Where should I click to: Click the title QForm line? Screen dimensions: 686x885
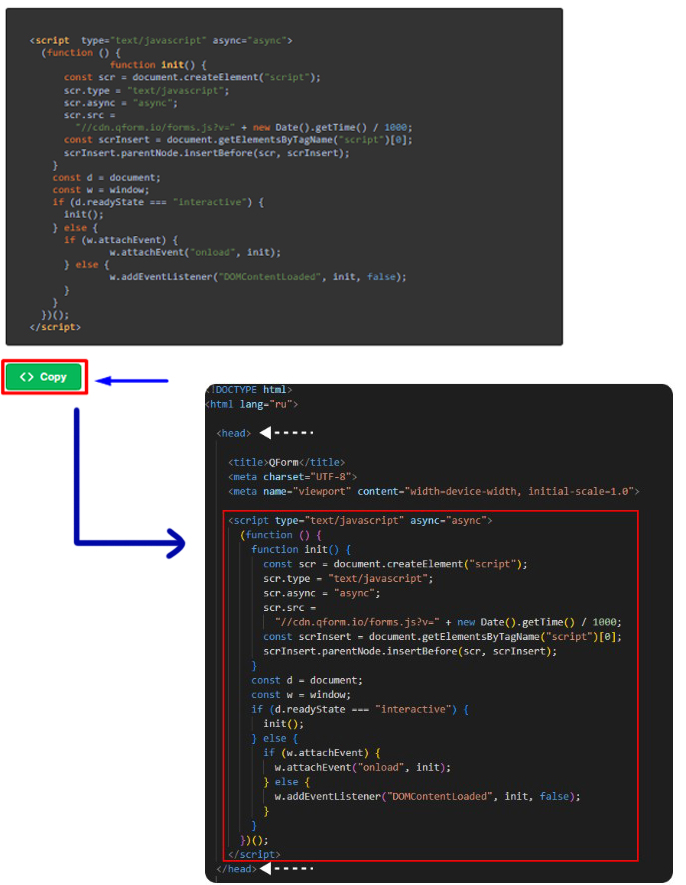pos(286,463)
